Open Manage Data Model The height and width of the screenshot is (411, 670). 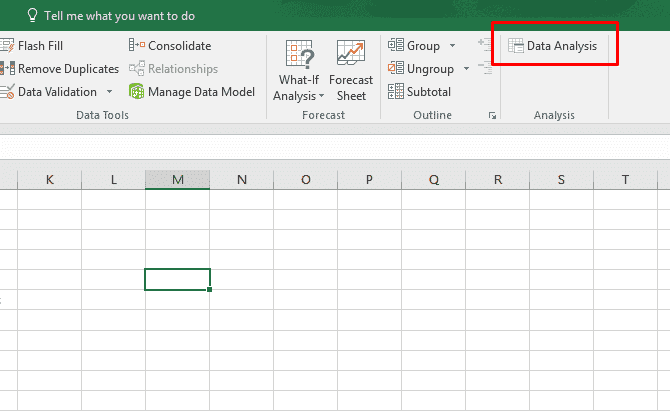191,91
